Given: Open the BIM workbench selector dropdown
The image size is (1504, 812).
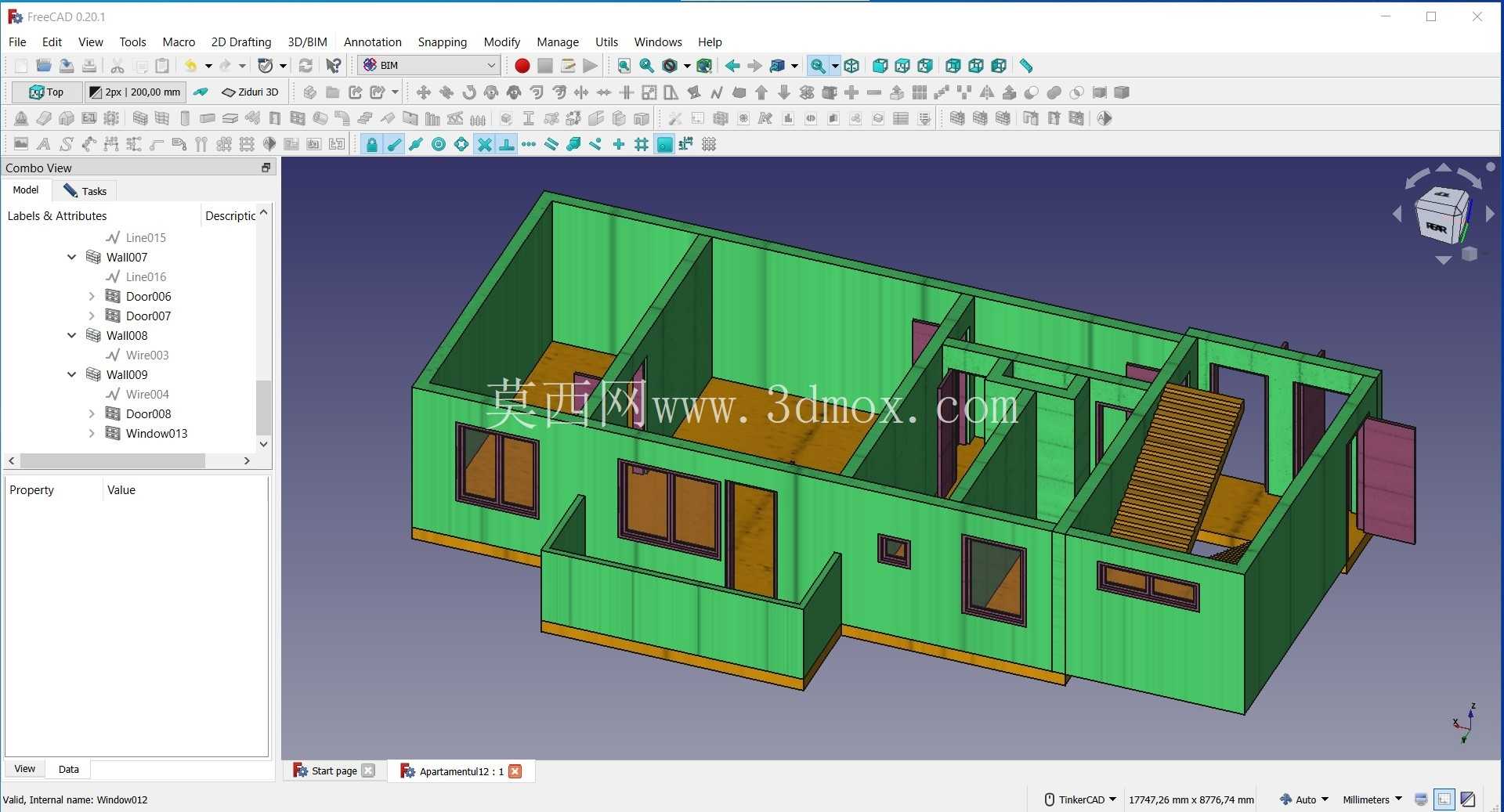Looking at the screenshot, I should [x=429, y=66].
